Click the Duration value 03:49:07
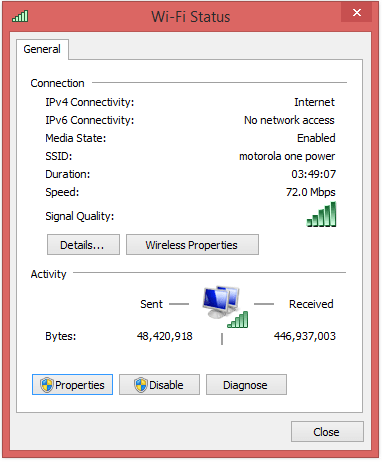The height and width of the screenshot is (462, 382). (313, 174)
